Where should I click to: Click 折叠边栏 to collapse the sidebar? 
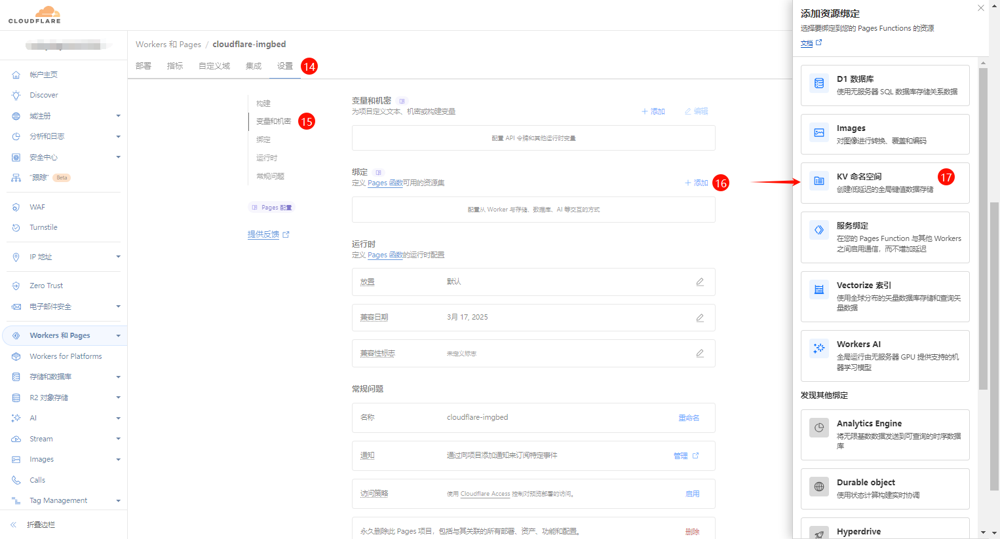click(x=40, y=524)
